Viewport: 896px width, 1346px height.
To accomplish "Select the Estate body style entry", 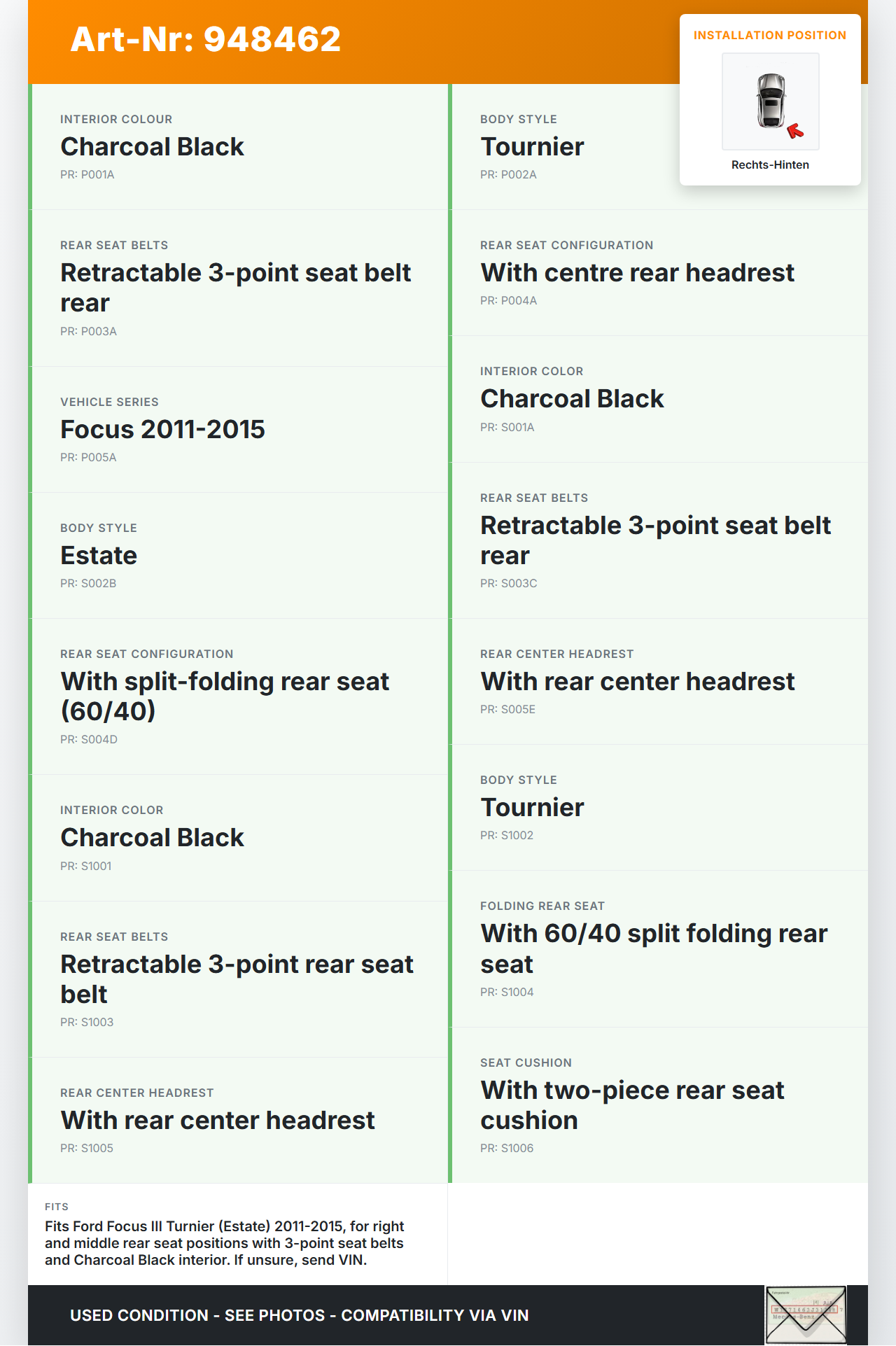I will 99,556.
